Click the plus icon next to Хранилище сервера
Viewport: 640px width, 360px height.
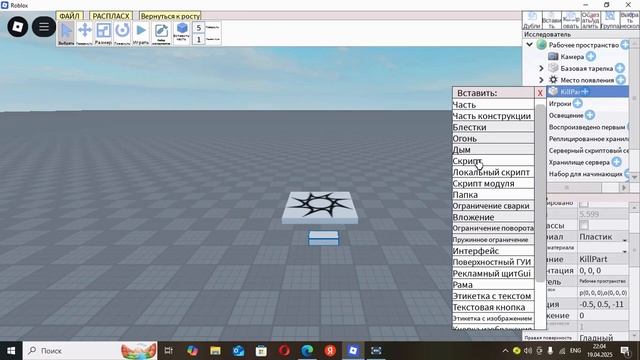616,162
